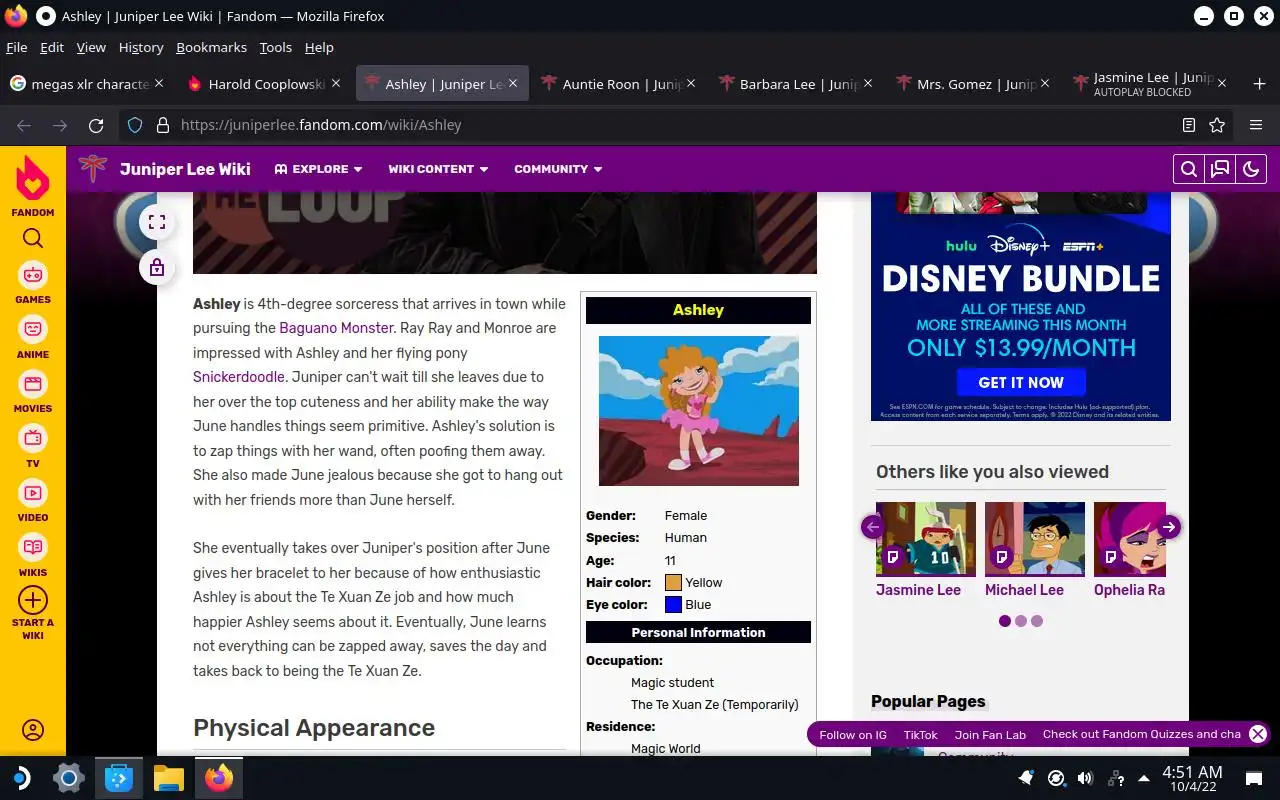Viewport: 1280px width, 800px height.
Task: Open the File menu
Action: [x=16, y=47]
